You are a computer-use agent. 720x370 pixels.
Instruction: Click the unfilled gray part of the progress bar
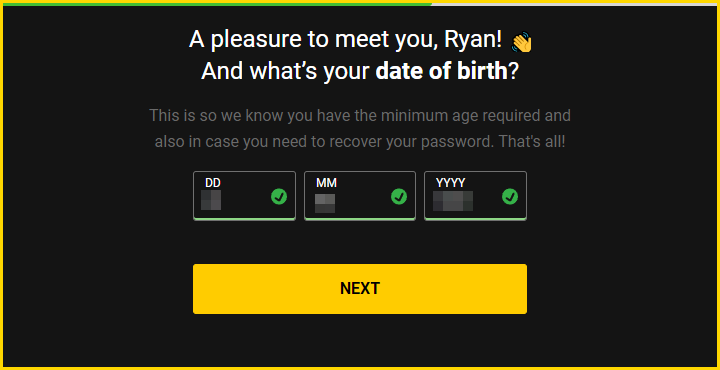pyautogui.click(x=576, y=4)
